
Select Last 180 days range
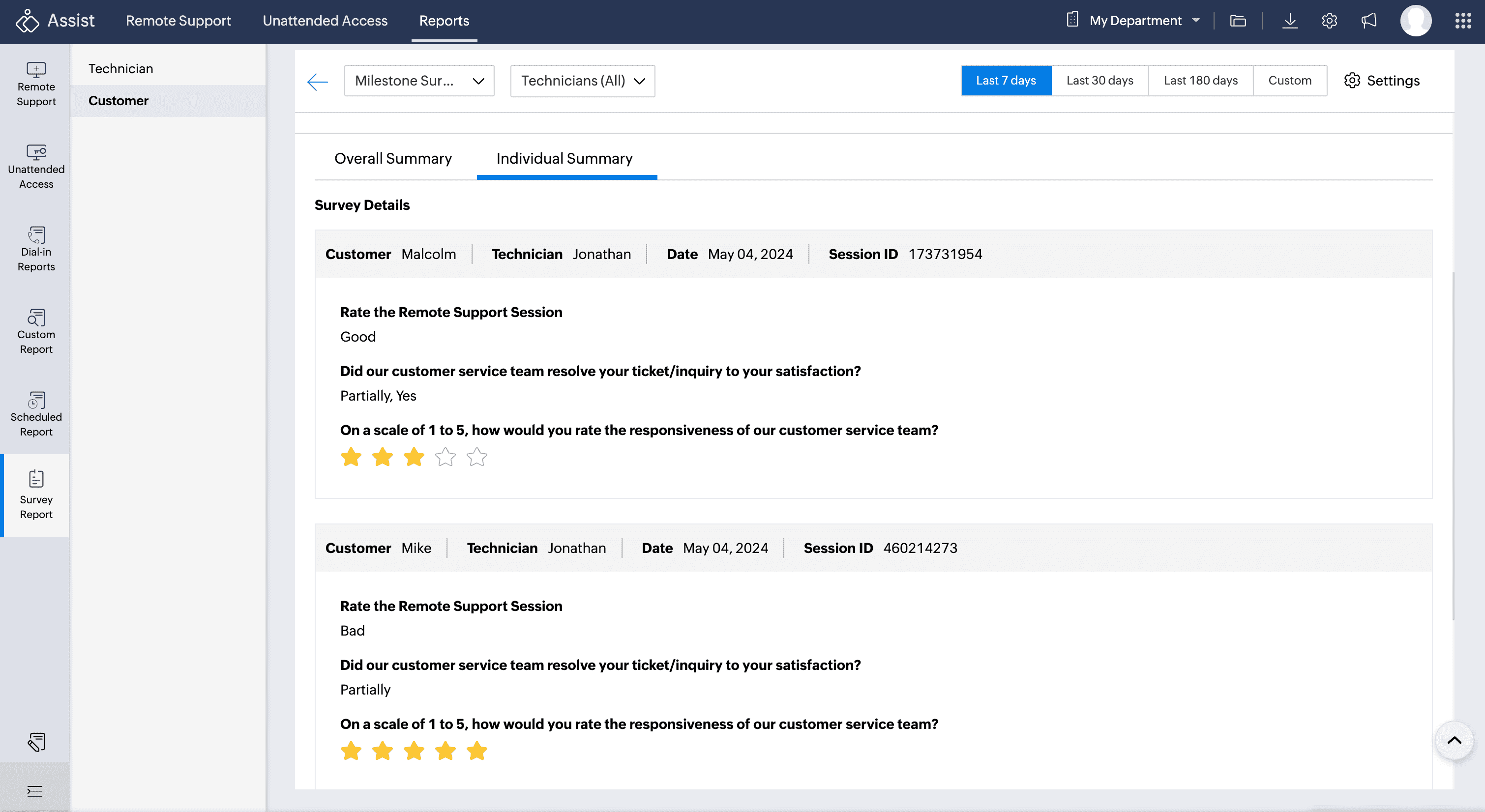coord(1200,81)
